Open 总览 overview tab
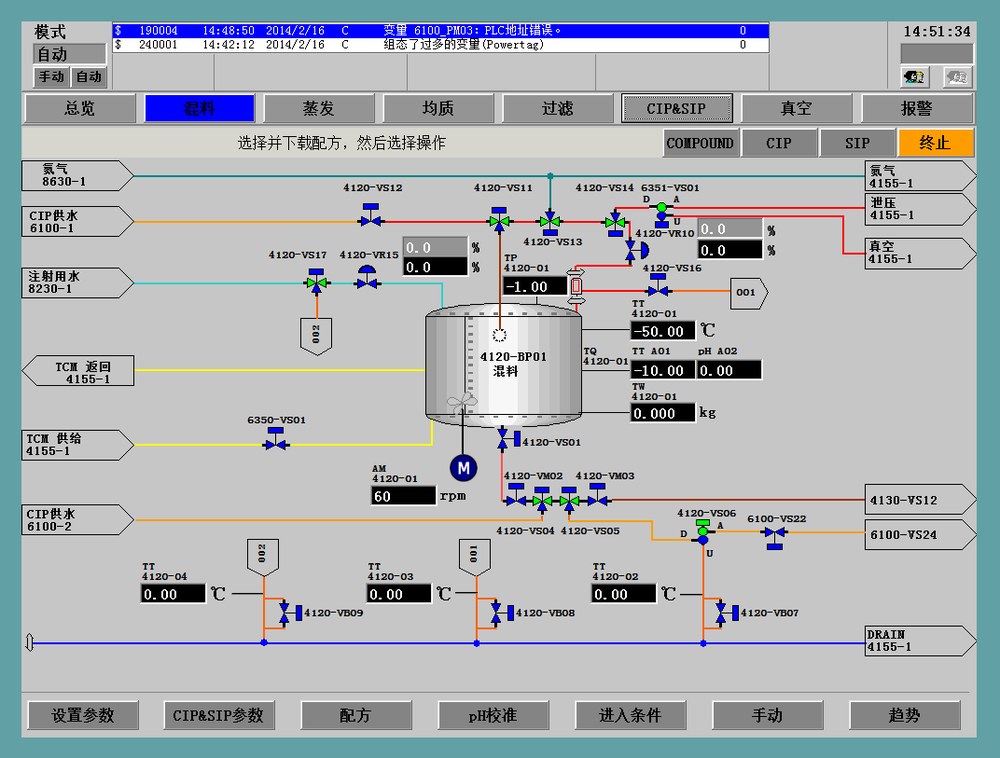The image size is (1000, 758). click(80, 108)
